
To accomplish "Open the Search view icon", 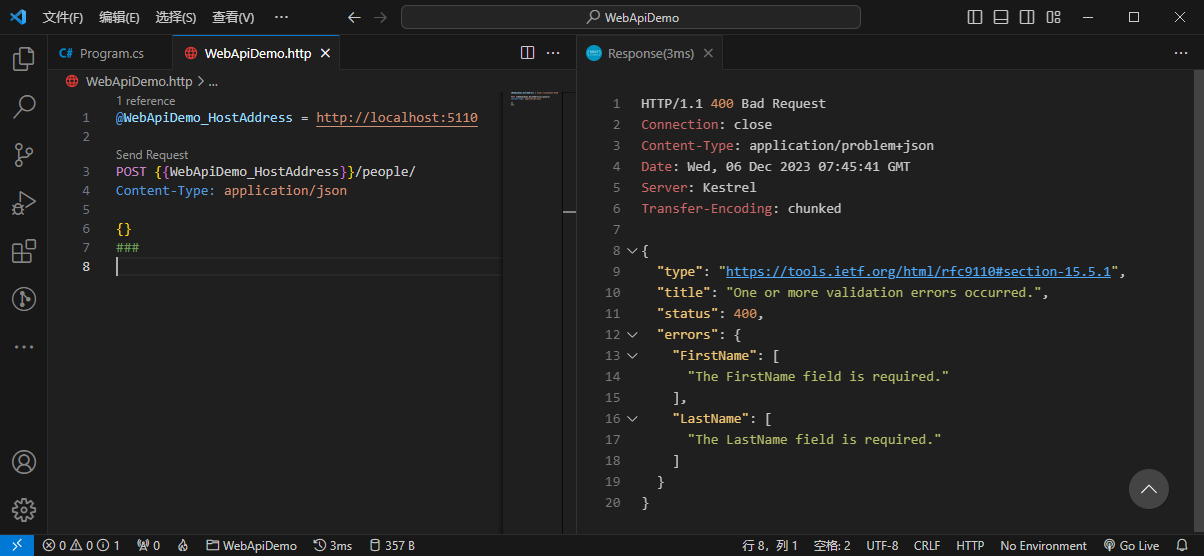I will coord(23,106).
